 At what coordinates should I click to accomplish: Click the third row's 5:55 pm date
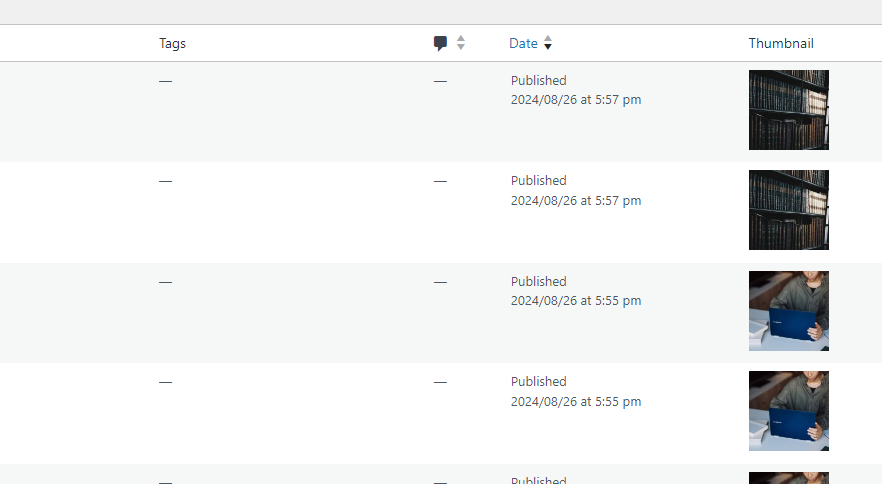click(x=576, y=300)
